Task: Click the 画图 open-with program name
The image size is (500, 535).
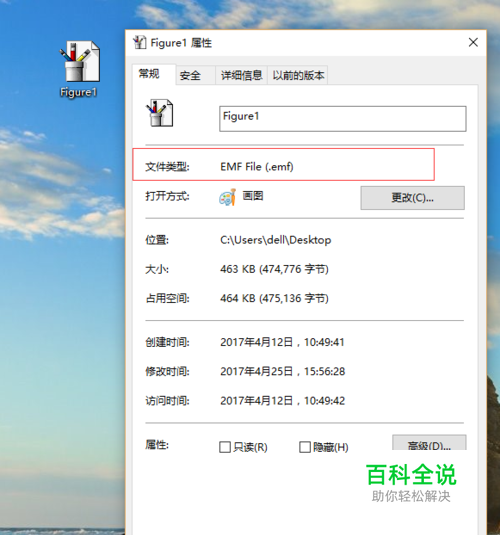Action: click(x=253, y=196)
